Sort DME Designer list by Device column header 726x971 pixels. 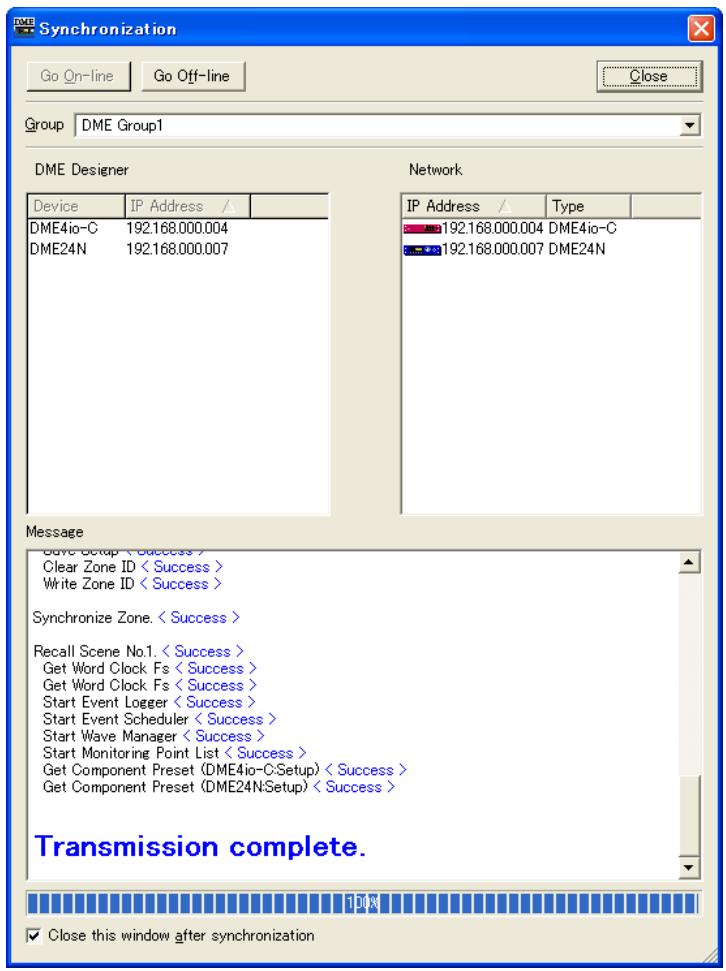[76, 206]
